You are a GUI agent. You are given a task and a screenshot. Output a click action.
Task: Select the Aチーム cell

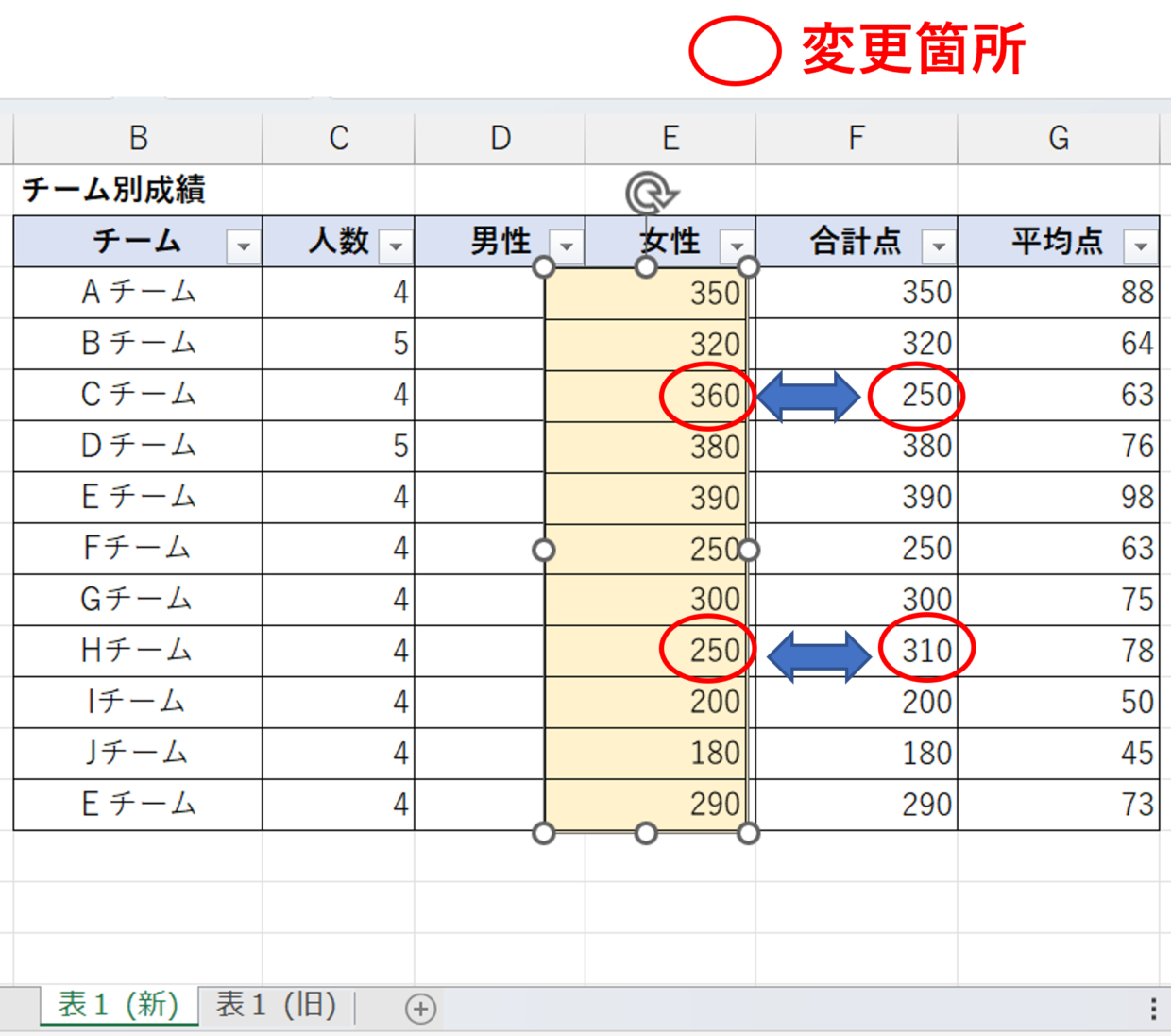click(x=138, y=292)
